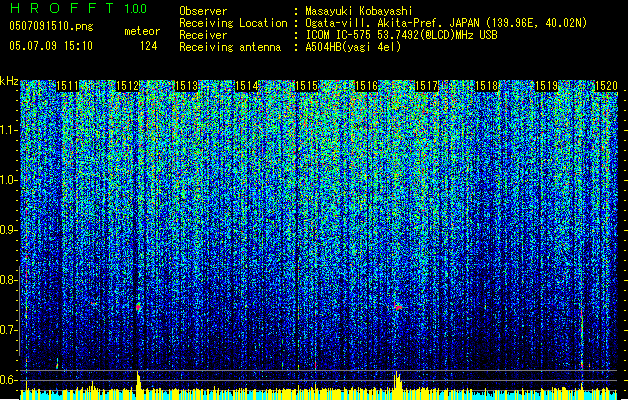
Task: Select observer name Masayuki Kobayashi
Action: click(359, 11)
